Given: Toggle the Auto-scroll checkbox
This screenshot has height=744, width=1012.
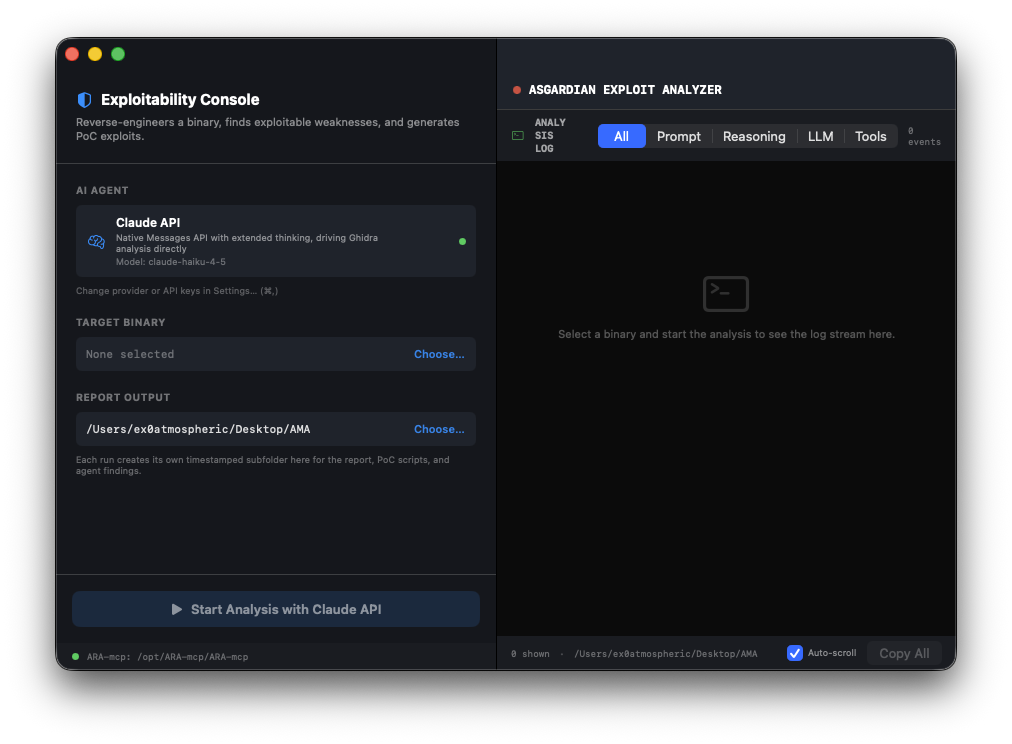Looking at the screenshot, I should point(794,653).
